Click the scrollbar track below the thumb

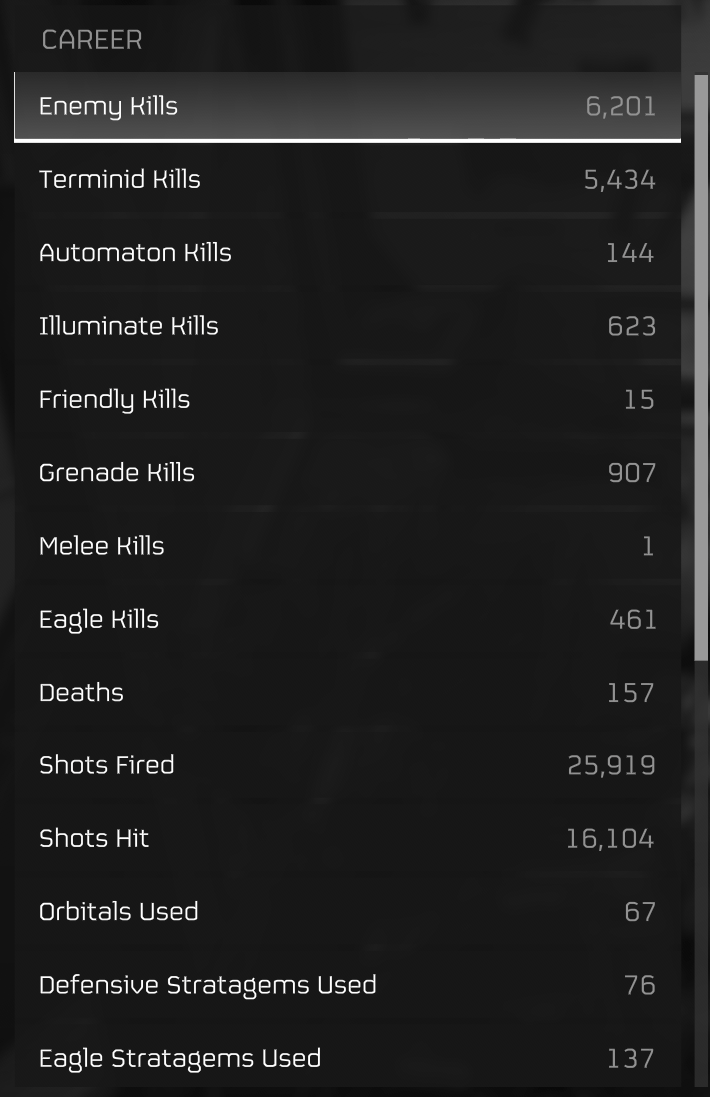pyautogui.click(x=701, y=875)
